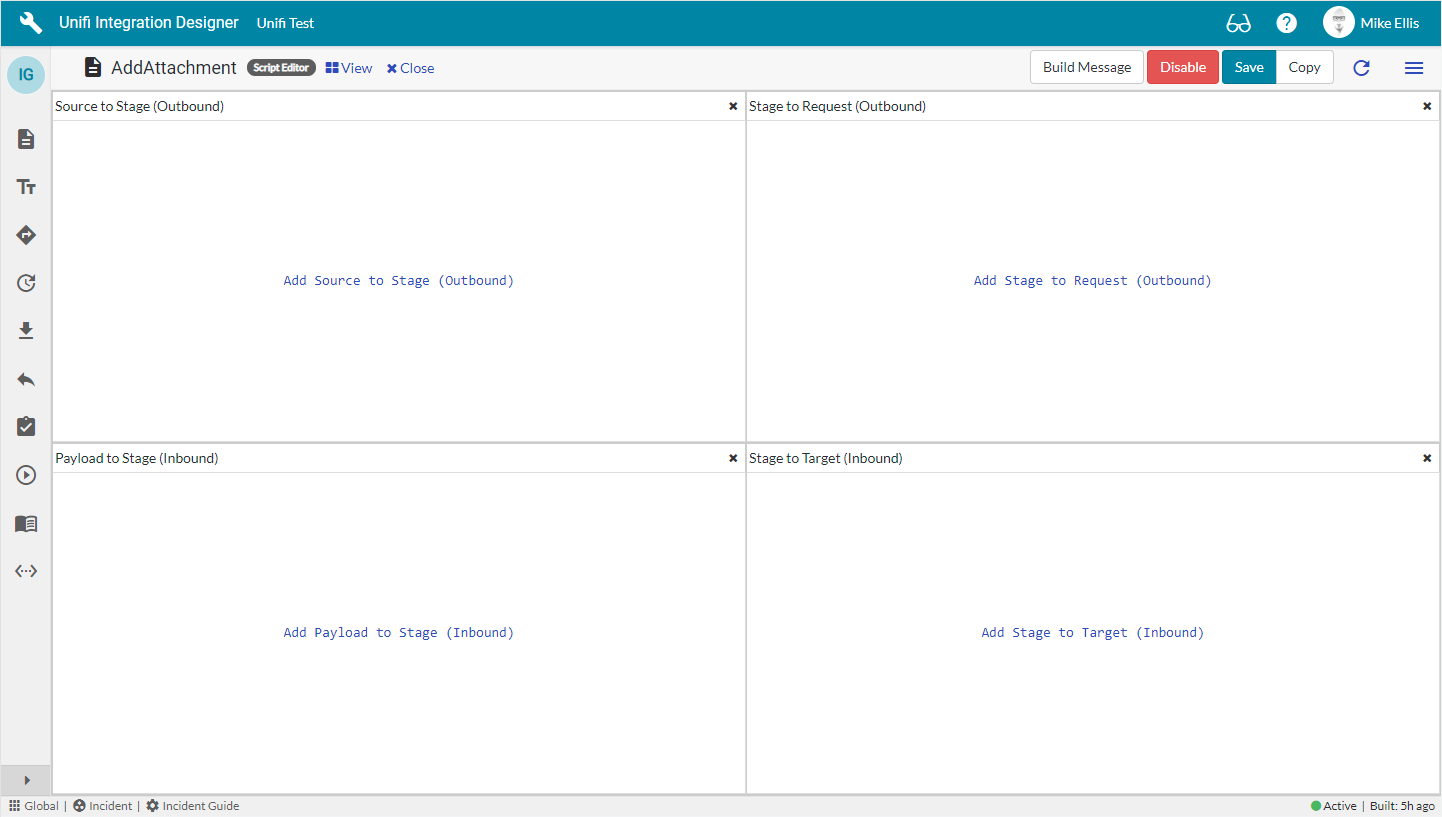Open the text fields icon in sidebar
This screenshot has height=817, width=1442.
[x=26, y=187]
